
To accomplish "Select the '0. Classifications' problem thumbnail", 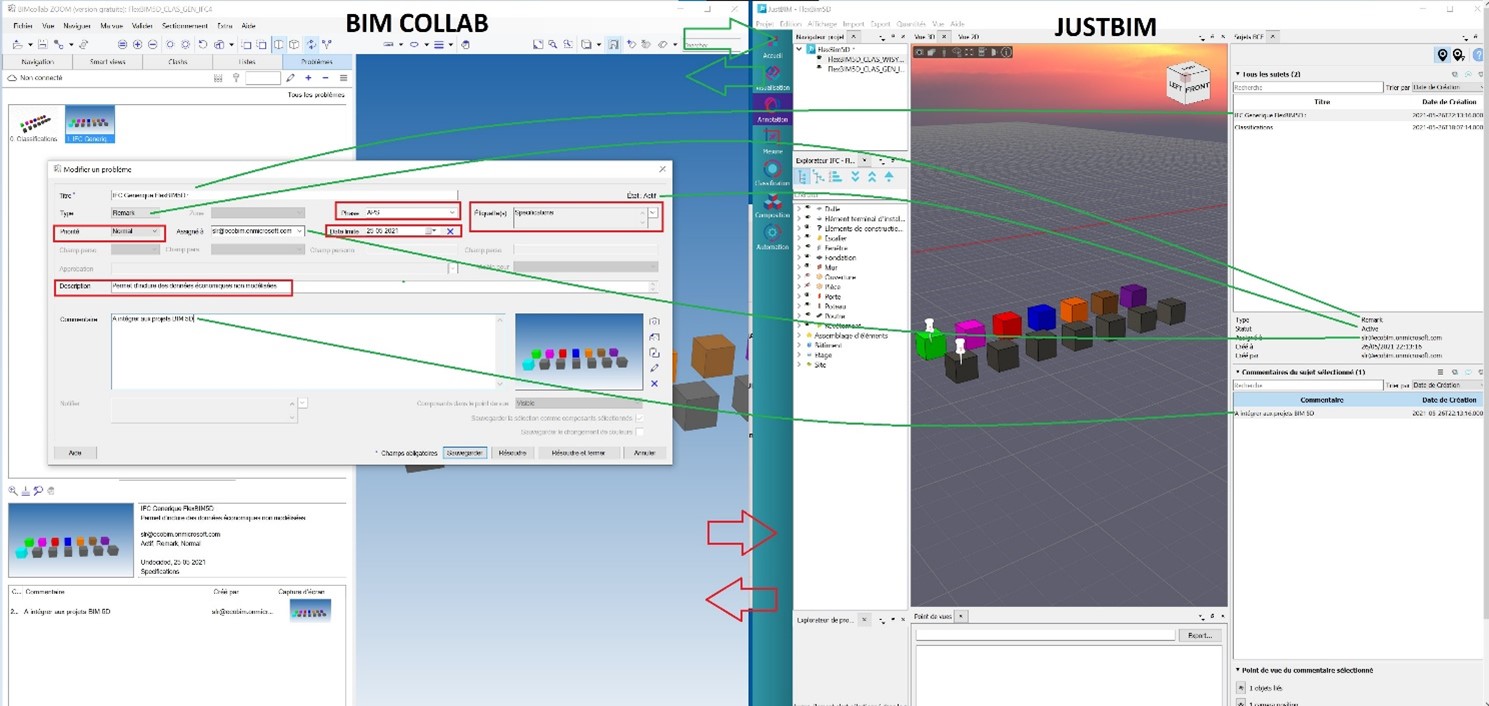I will (x=35, y=124).
